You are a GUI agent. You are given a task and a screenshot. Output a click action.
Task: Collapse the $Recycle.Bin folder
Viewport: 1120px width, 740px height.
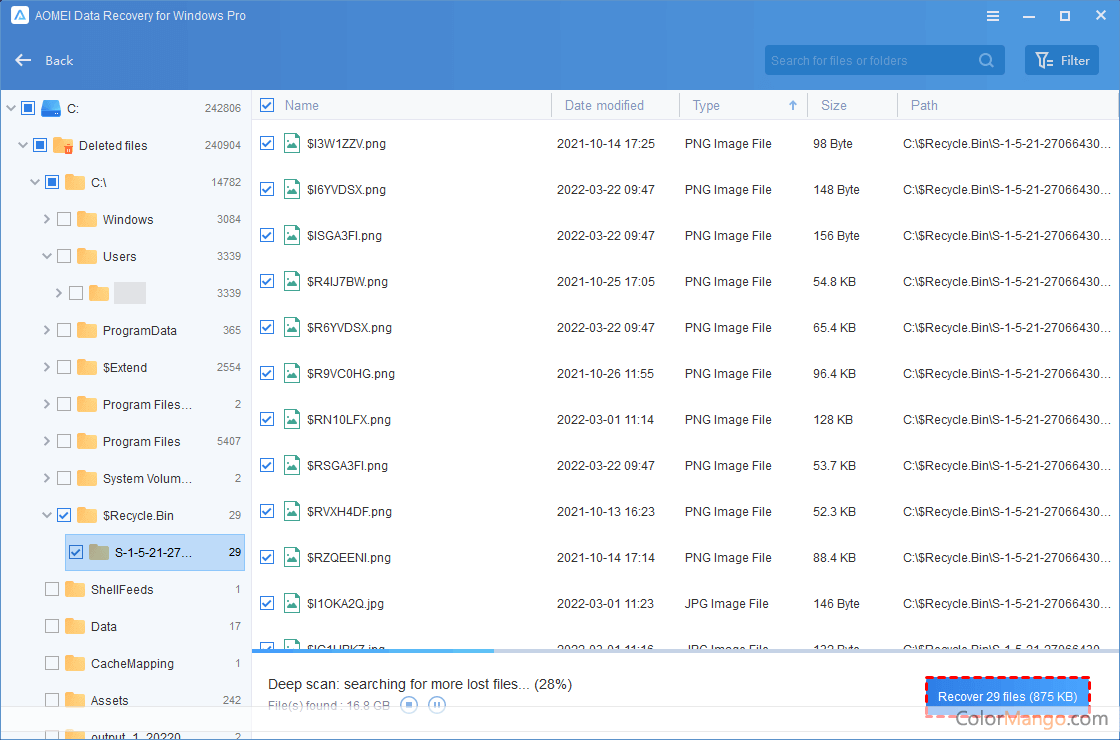[x=46, y=515]
